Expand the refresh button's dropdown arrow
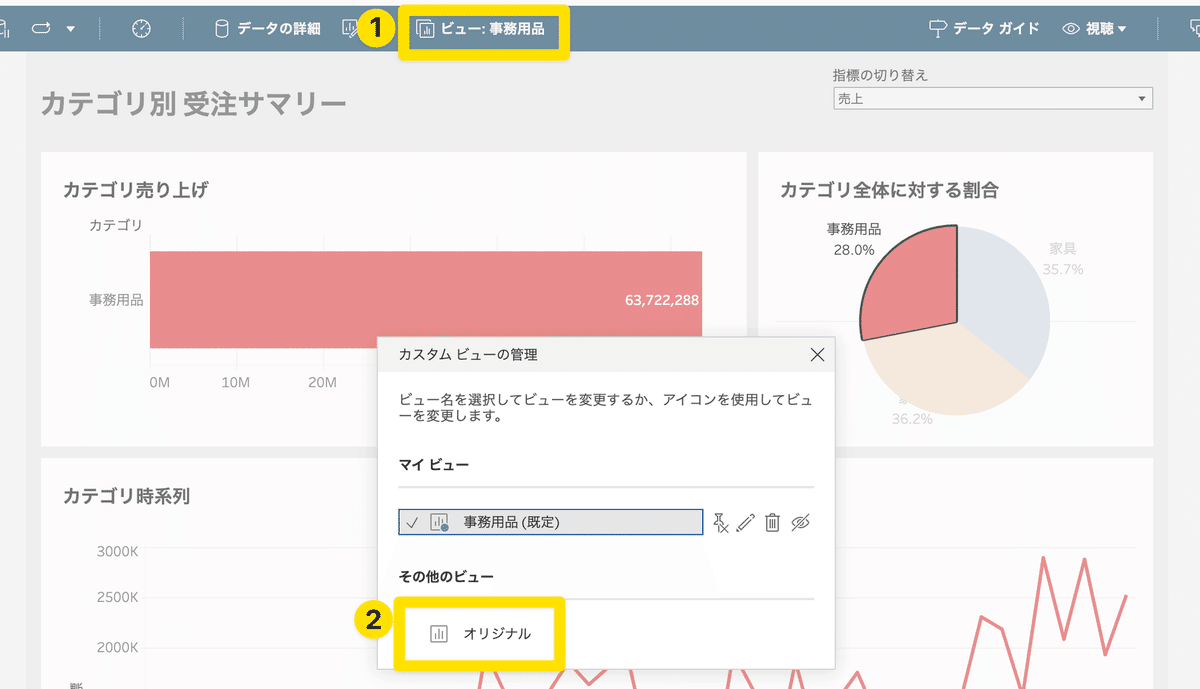 pos(70,29)
